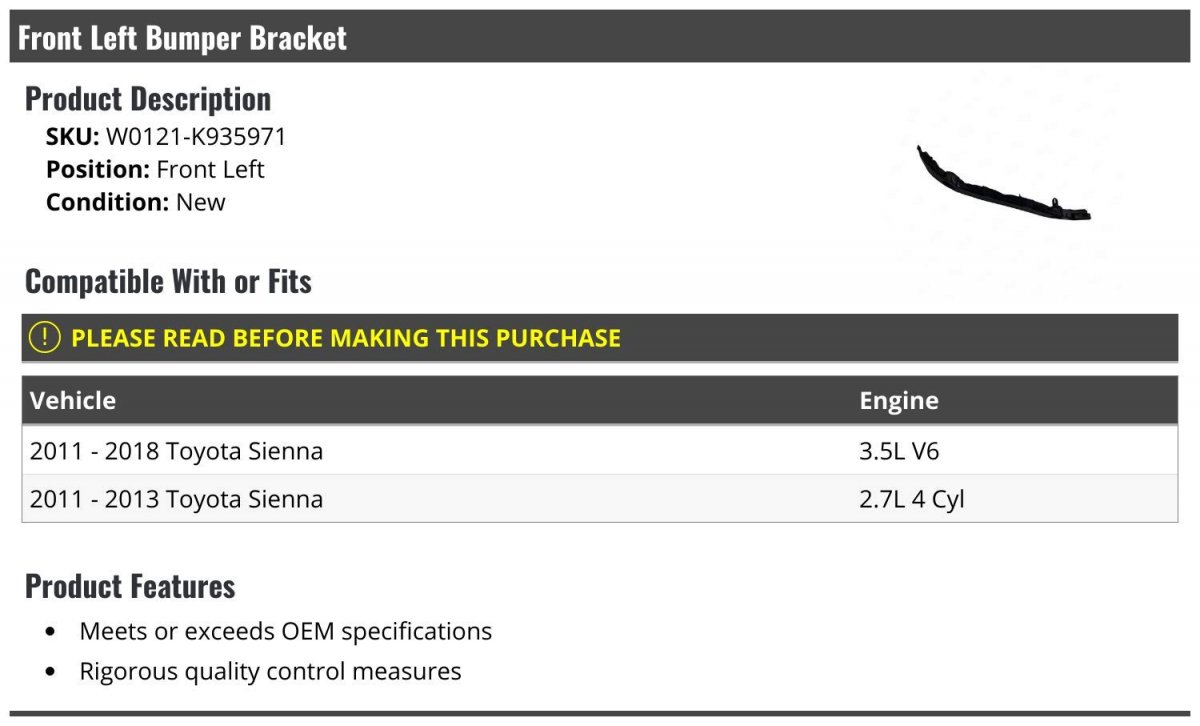Screen dimensions: 1200x726
Task: Click the "Product Features" heading
Action: pos(130,586)
